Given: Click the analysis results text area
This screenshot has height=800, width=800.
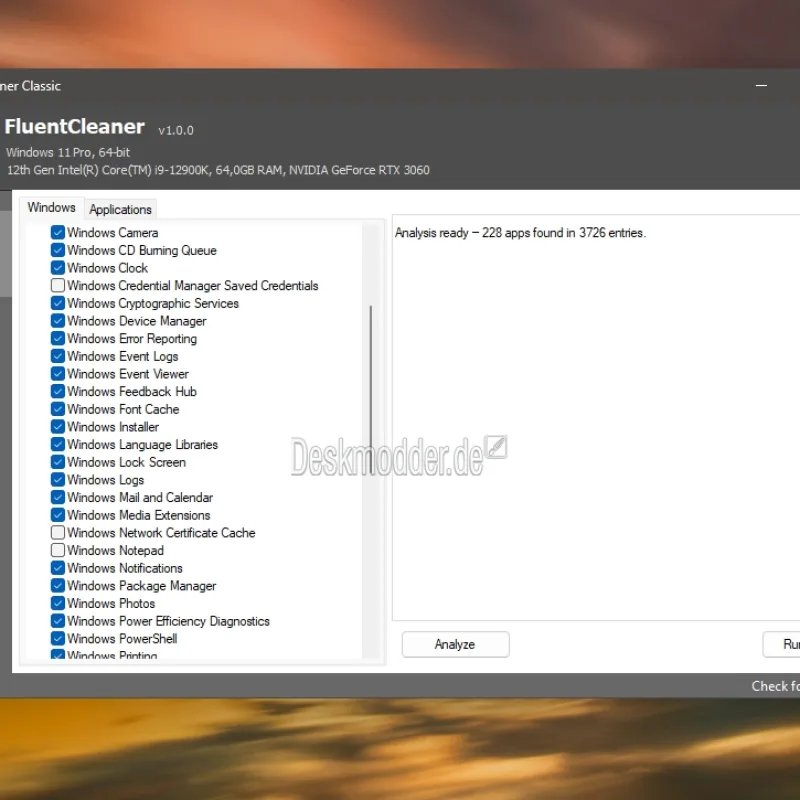Looking at the screenshot, I should coord(596,418).
